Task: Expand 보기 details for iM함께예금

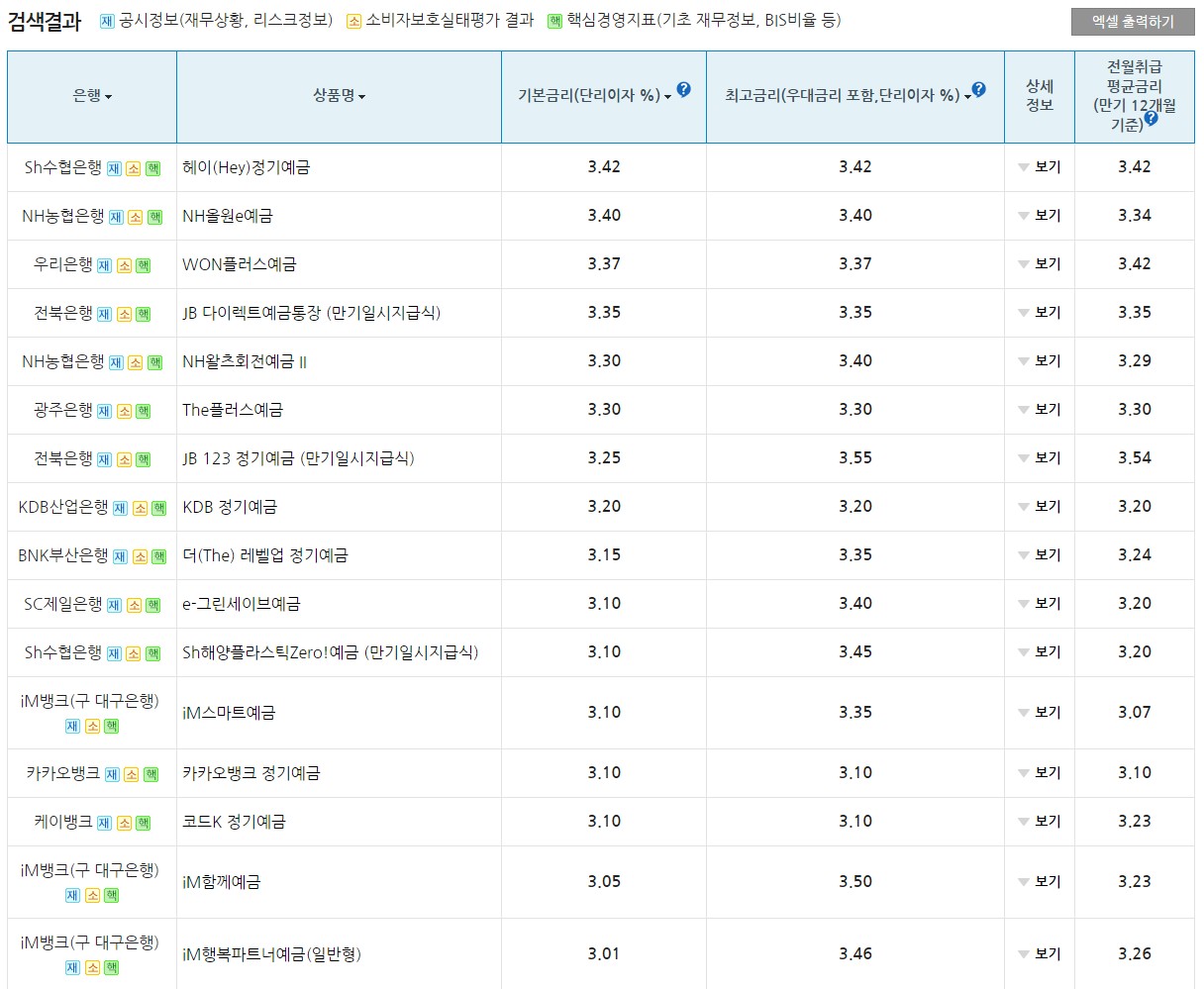Action: [1040, 882]
